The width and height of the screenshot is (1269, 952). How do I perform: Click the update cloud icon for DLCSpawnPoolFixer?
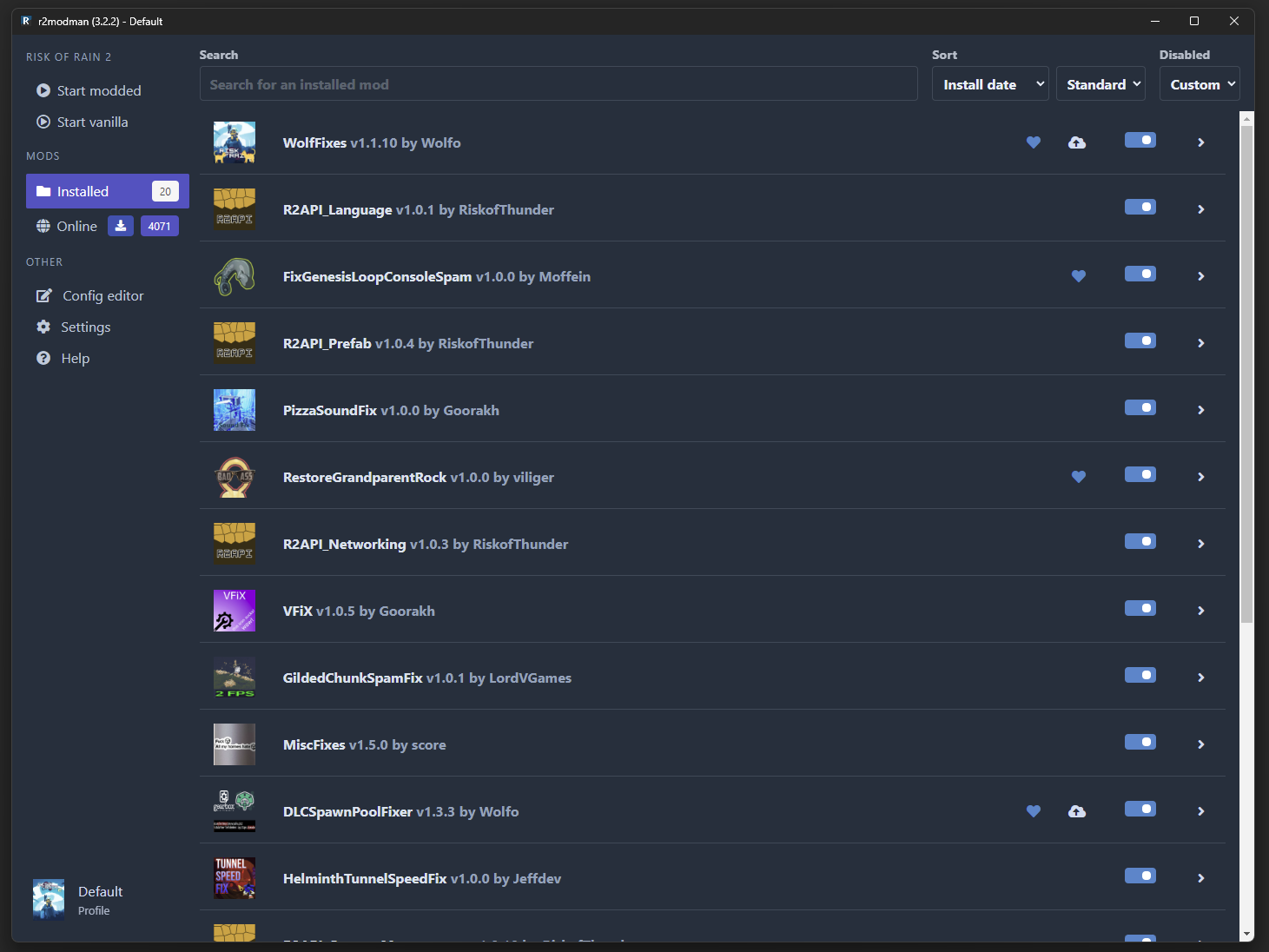click(x=1076, y=811)
